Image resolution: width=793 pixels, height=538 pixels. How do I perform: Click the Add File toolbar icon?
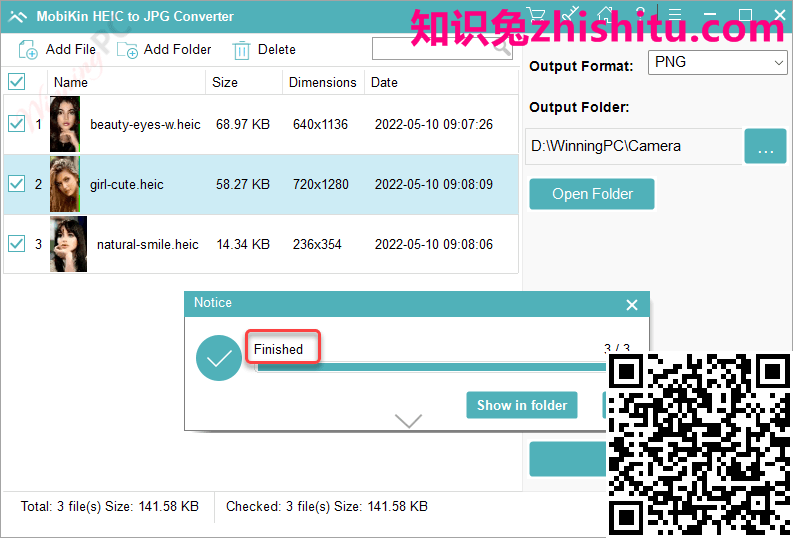tap(28, 50)
